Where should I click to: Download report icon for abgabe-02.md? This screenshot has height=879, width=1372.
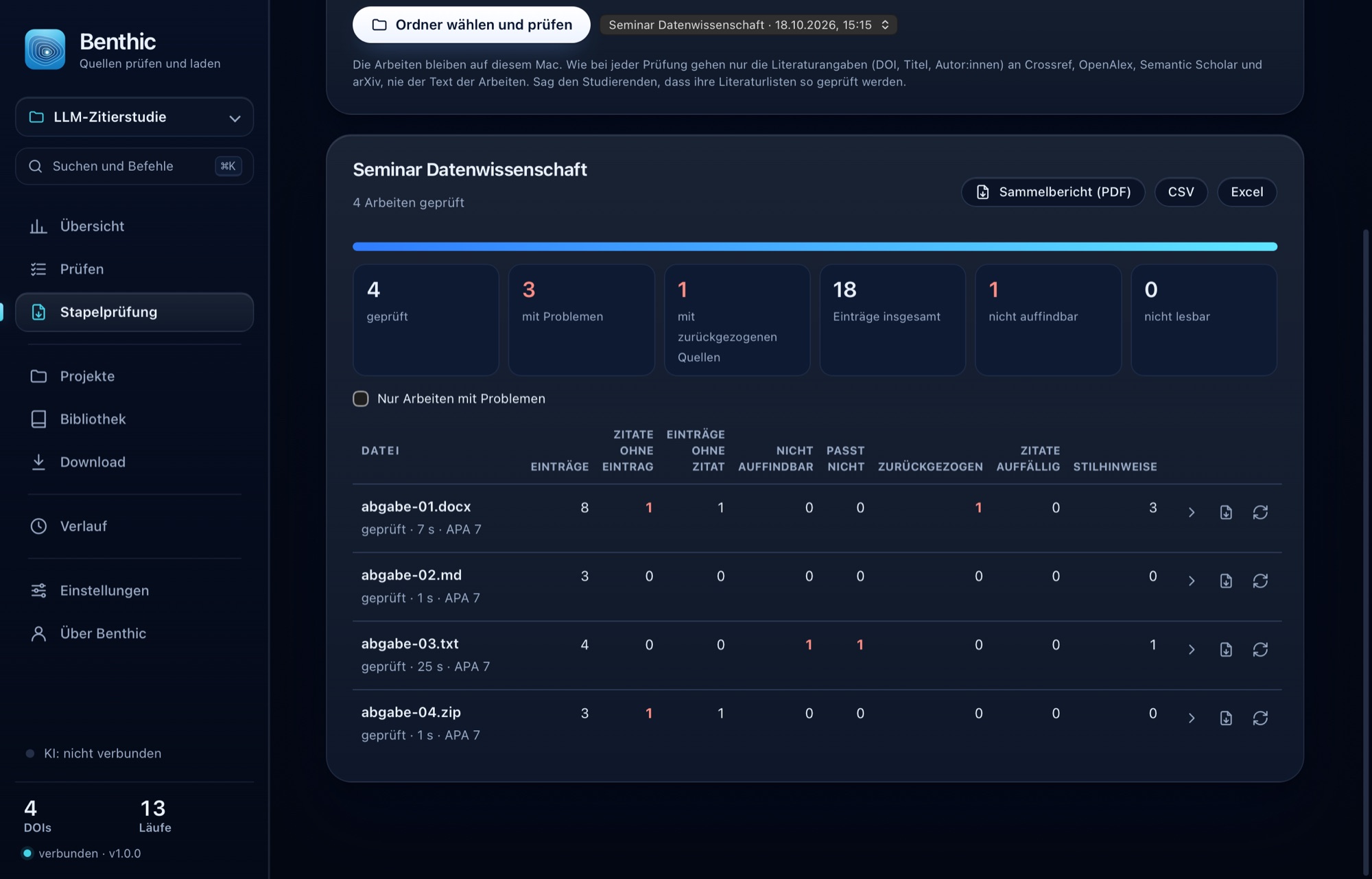tap(1226, 581)
